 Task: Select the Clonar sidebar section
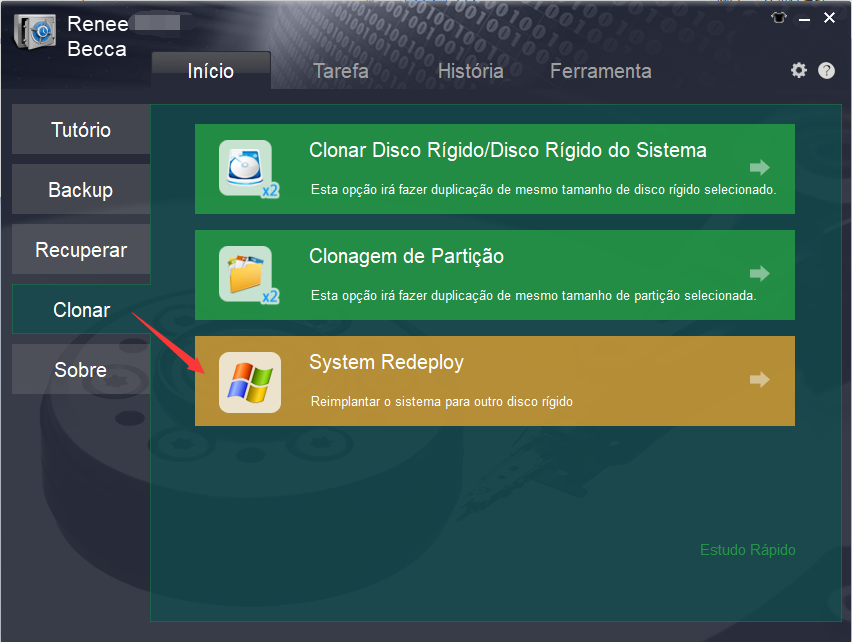click(x=81, y=310)
